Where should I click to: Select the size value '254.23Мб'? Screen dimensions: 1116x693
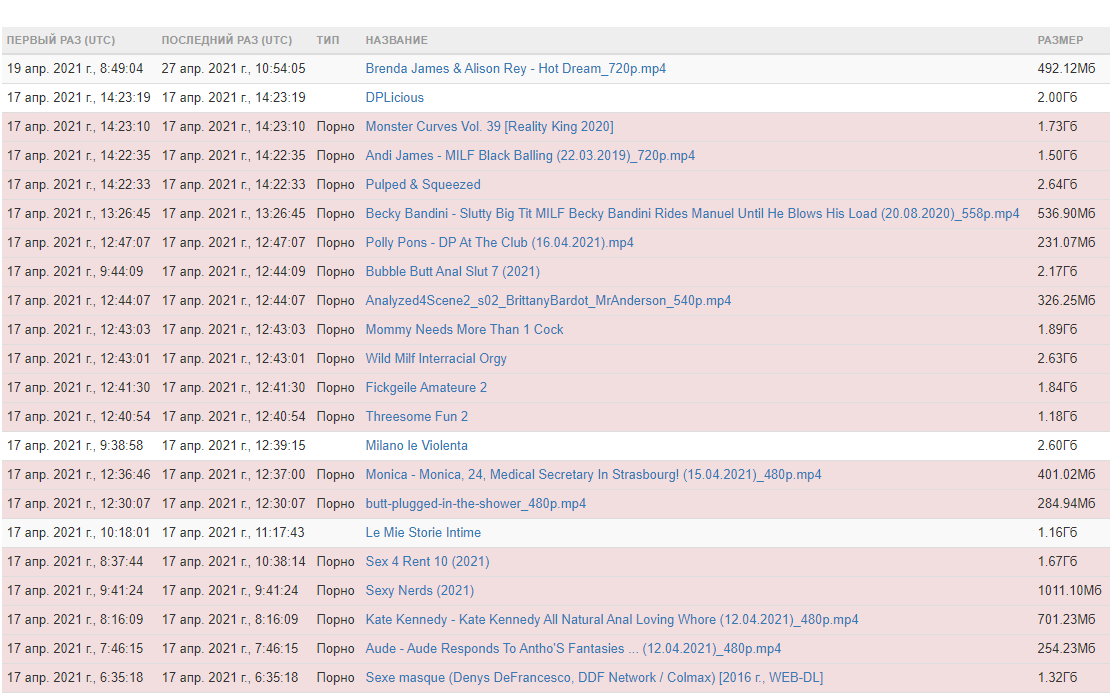coord(1066,649)
